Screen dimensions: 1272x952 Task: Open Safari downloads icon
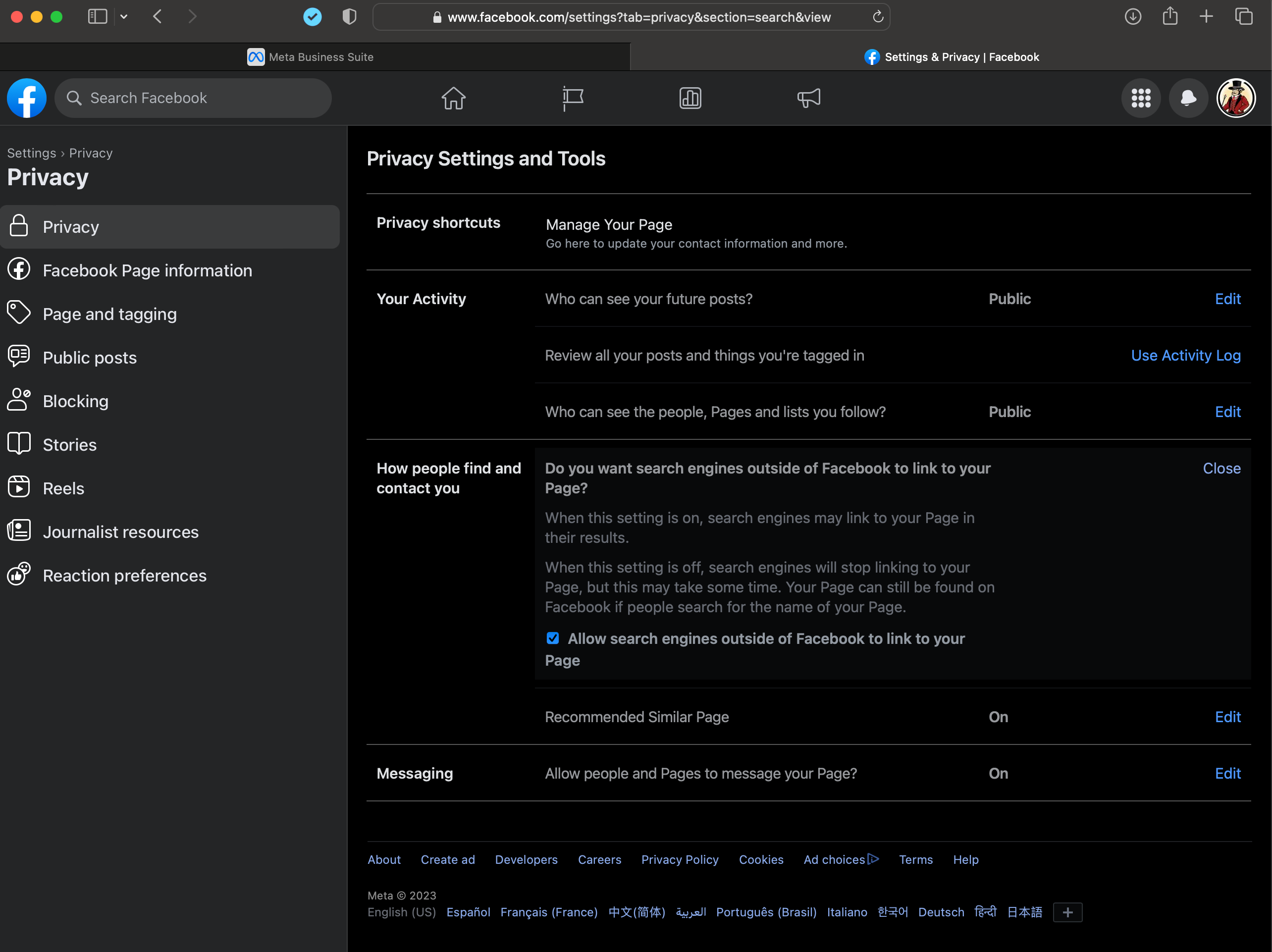[1133, 17]
